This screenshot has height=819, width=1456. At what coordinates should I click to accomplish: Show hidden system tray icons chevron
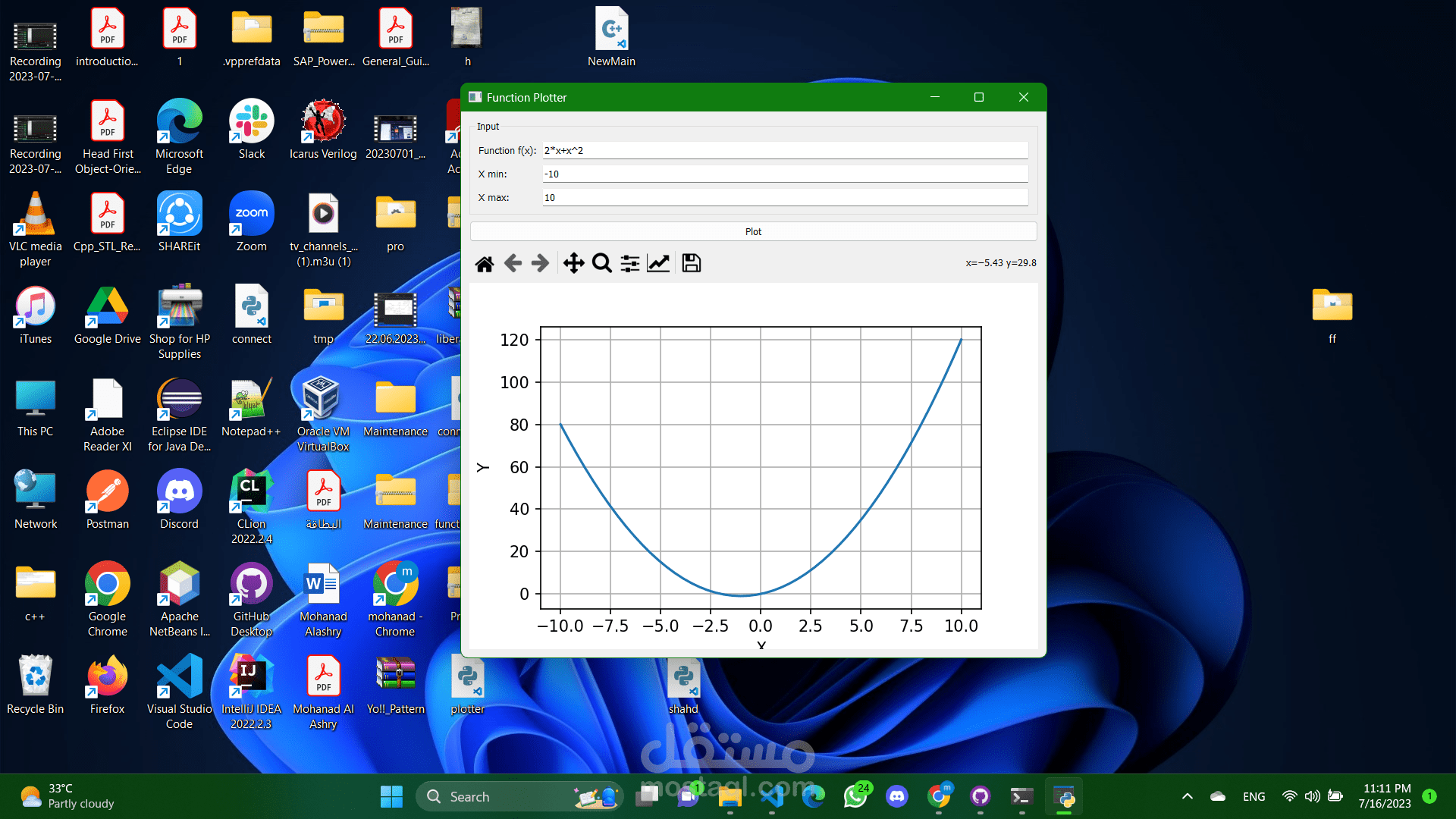1188,796
